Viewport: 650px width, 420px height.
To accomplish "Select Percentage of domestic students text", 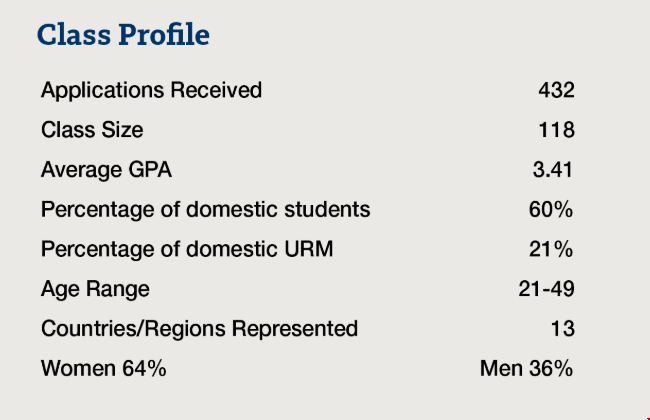I will click(205, 209).
